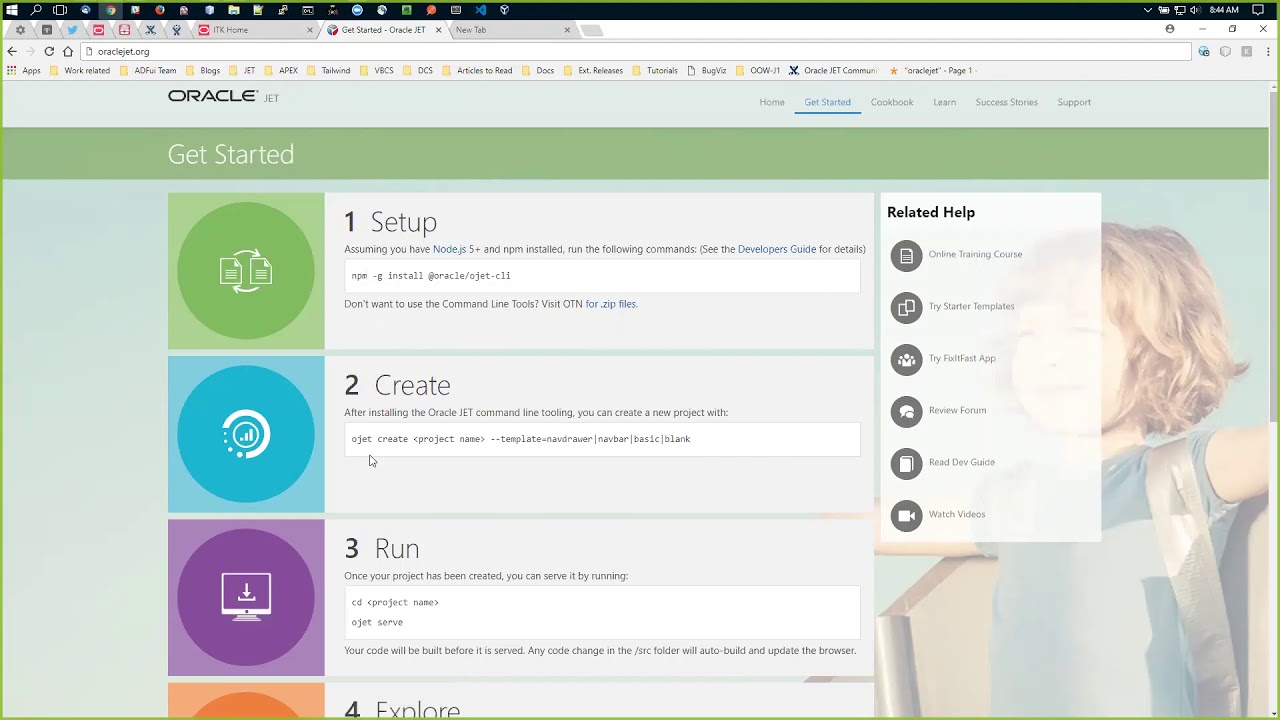Open the Developers Guide link

(x=777, y=249)
